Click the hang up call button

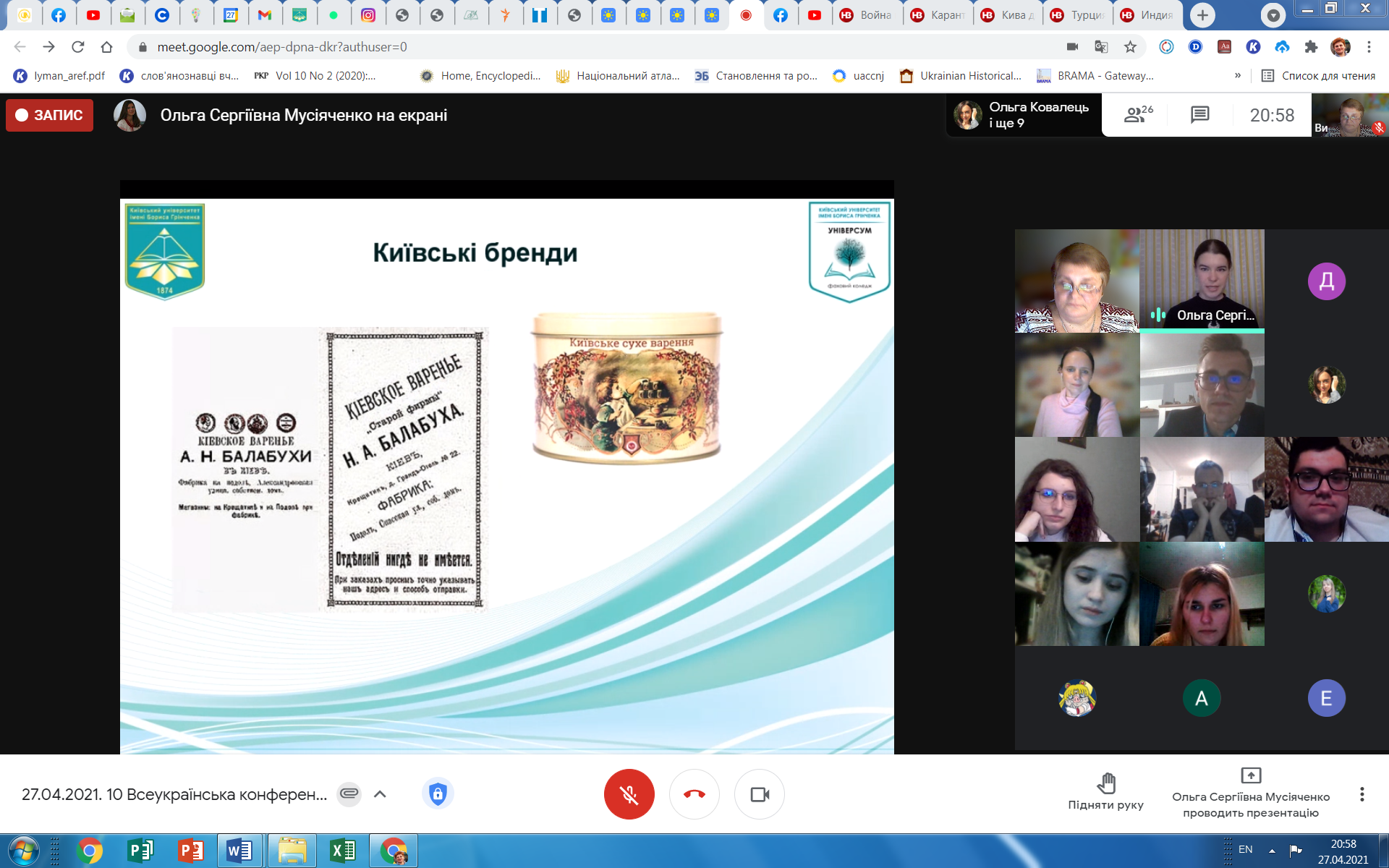click(694, 794)
